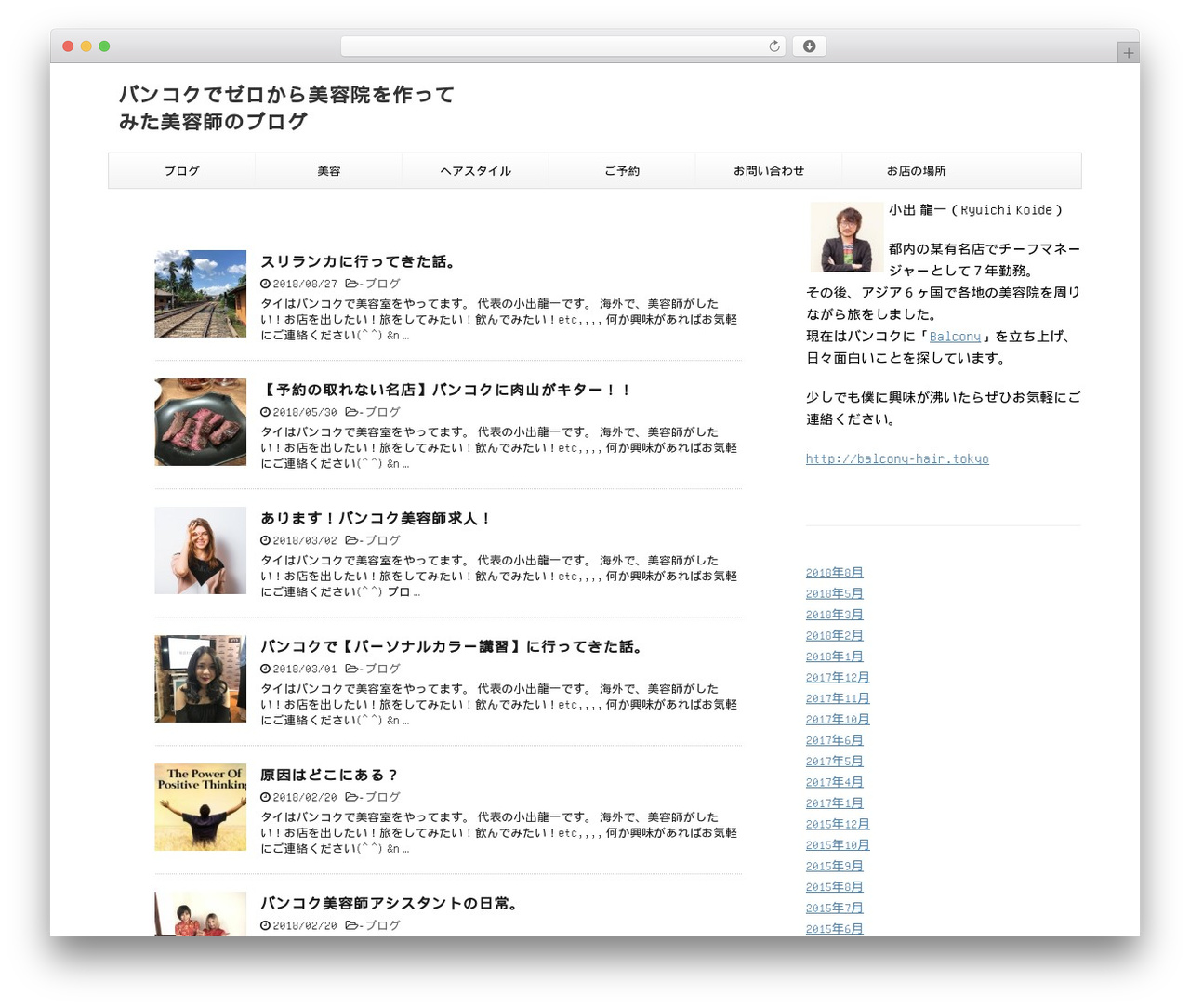Open the post スリランカに行ってきた話。
The height and width of the screenshot is (1008, 1190).
tap(359, 261)
